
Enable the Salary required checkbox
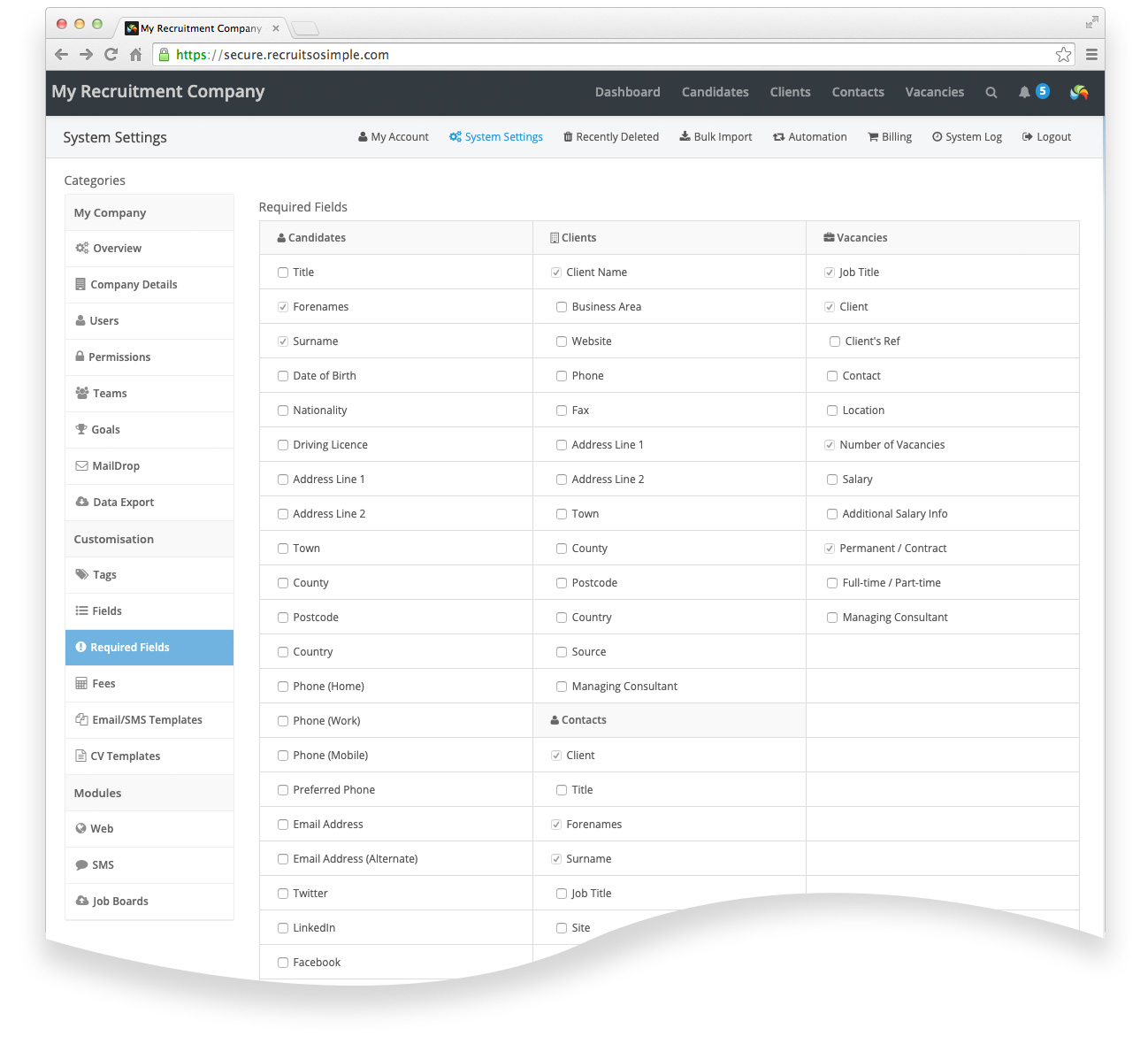click(x=832, y=480)
